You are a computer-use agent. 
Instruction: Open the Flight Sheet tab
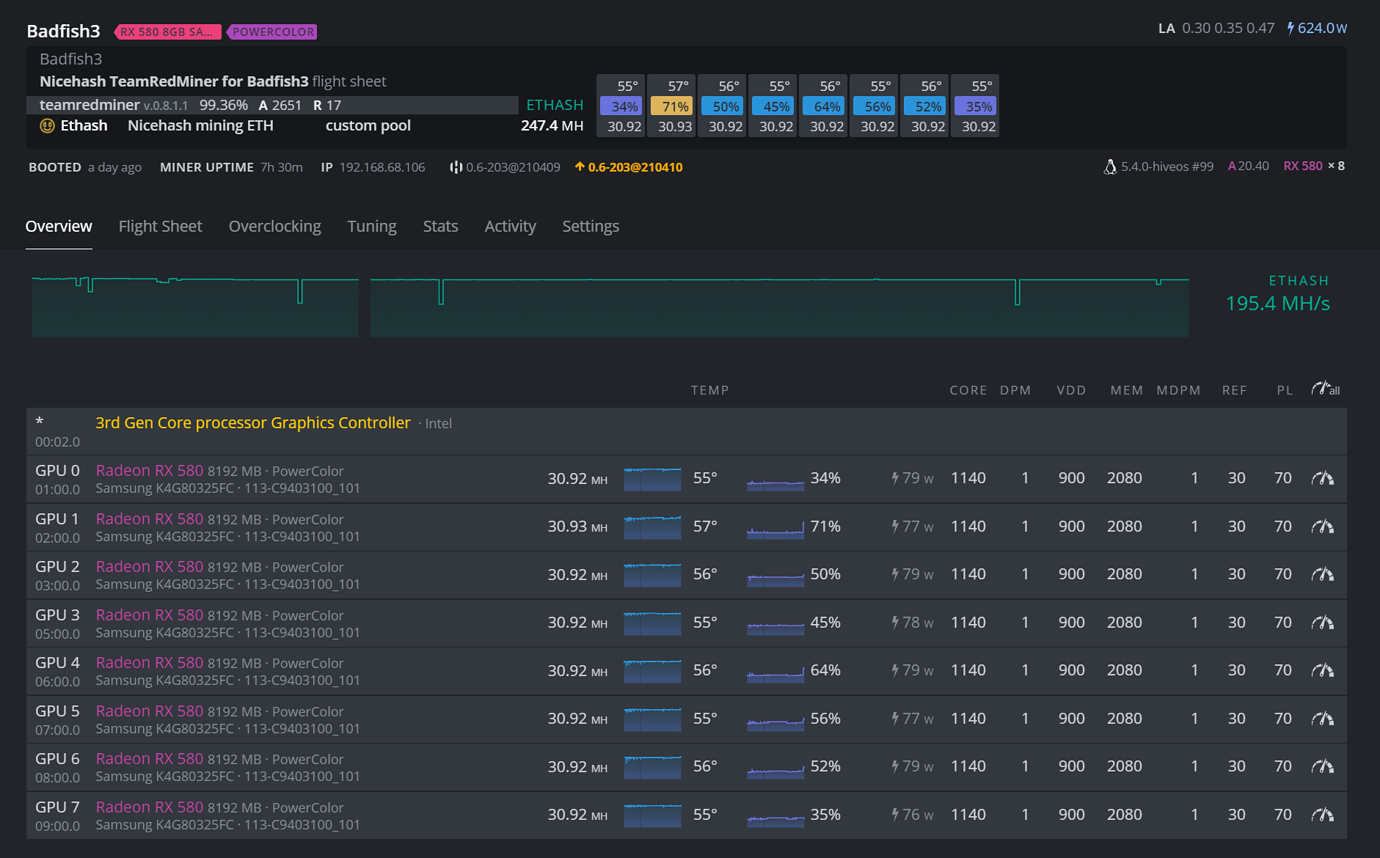[160, 226]
